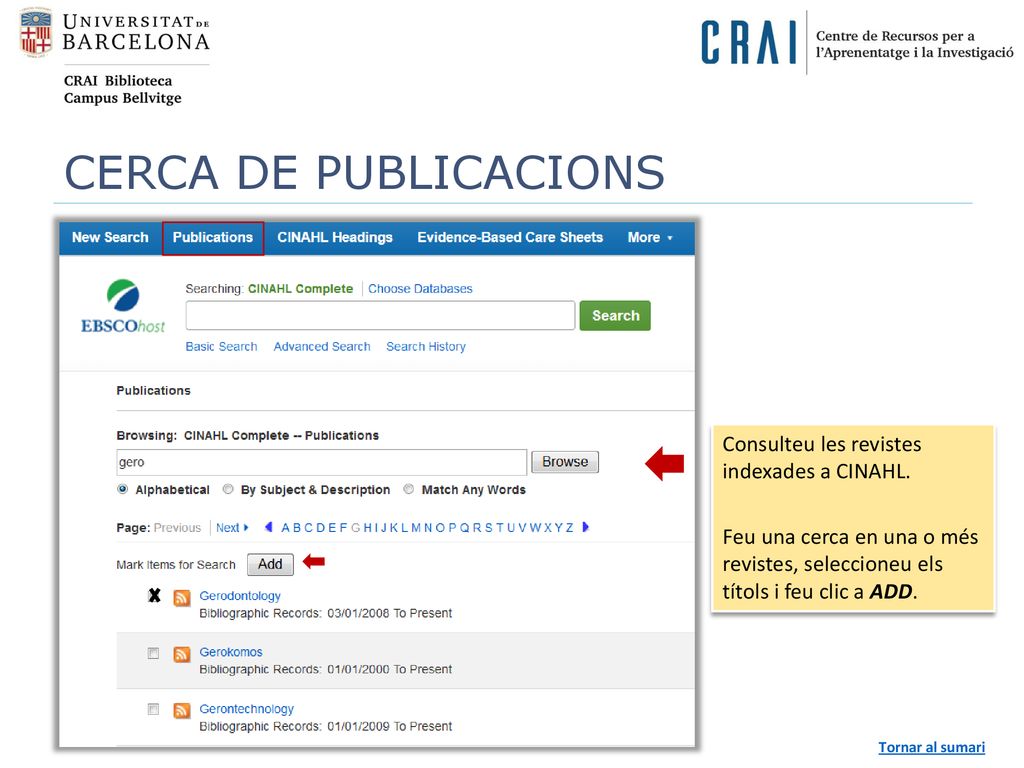Open the Gerontechnology publication link
Image resolution: width=1024 pixels, height=768 pixels.
246,709
